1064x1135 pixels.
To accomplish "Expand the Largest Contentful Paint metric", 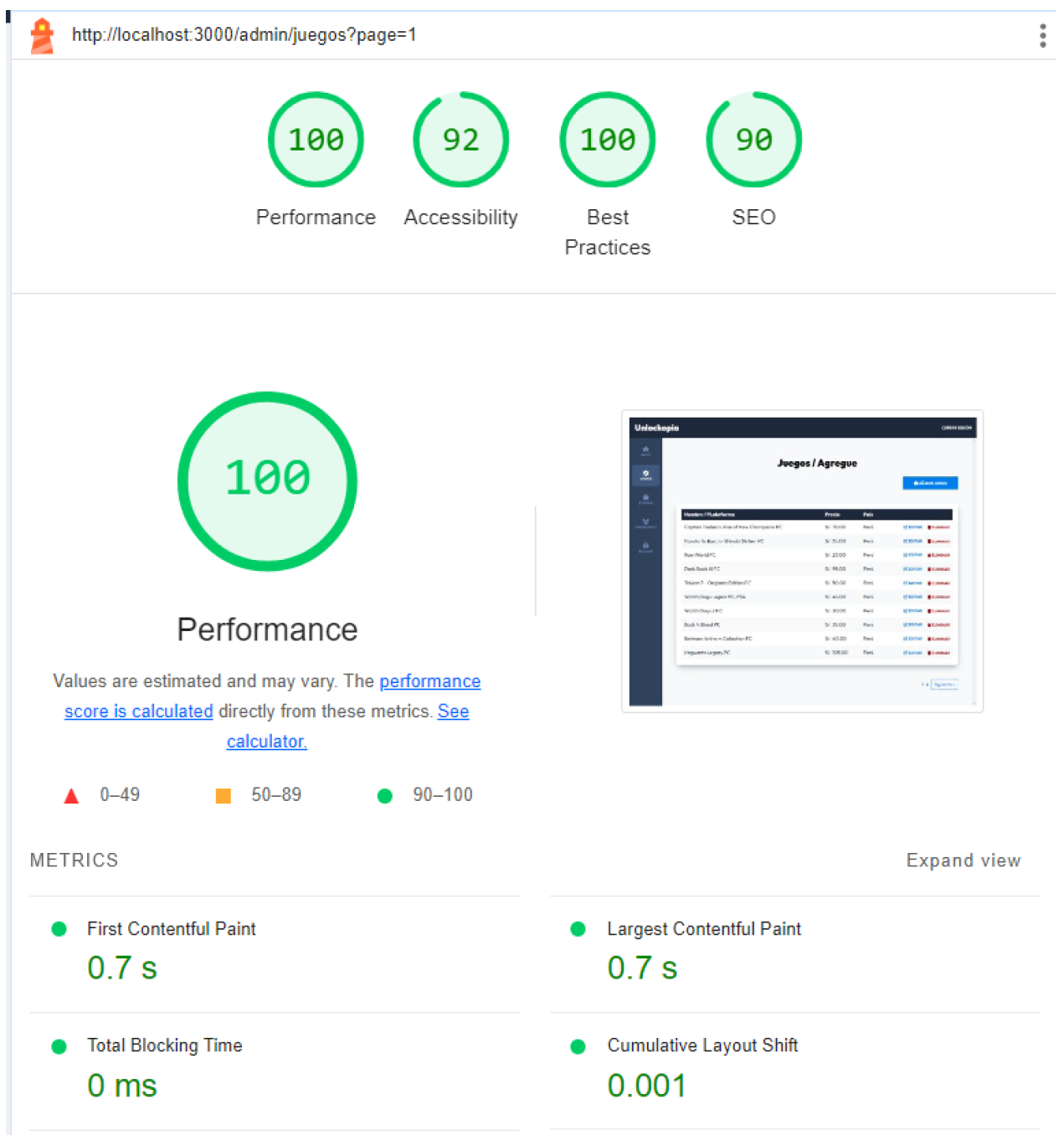I will coord(703,929).
